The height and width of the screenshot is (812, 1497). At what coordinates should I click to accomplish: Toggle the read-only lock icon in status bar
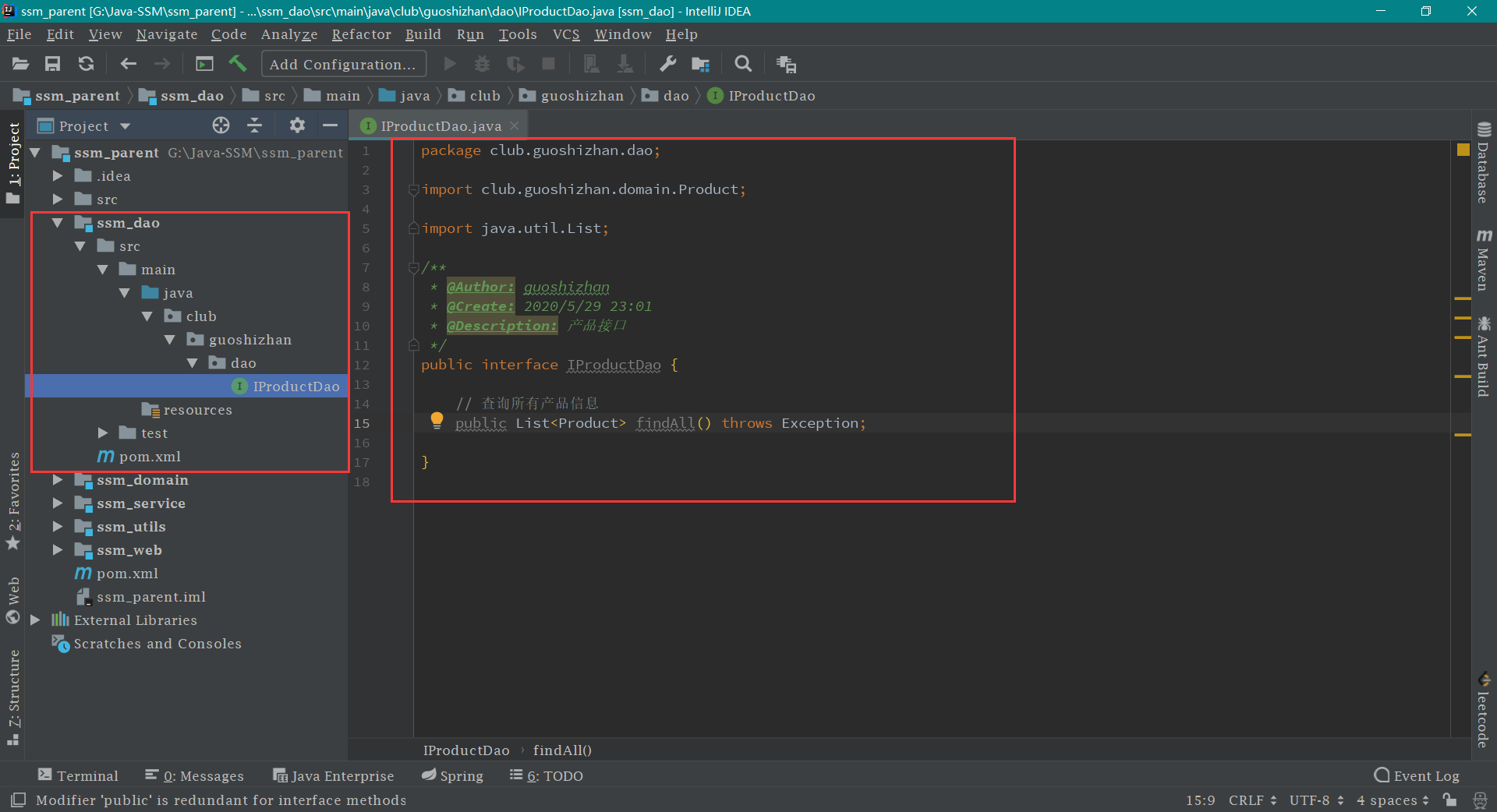pos(1449,800)
